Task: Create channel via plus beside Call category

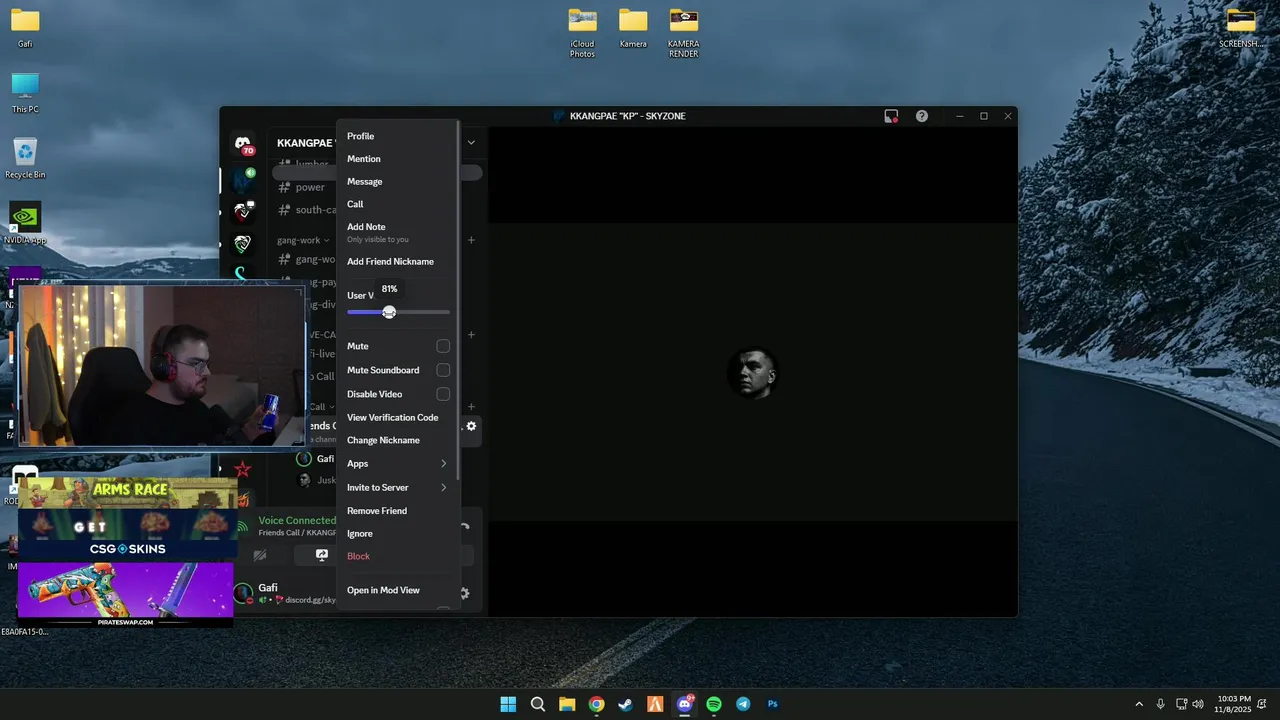Action: tap(471, 407)
